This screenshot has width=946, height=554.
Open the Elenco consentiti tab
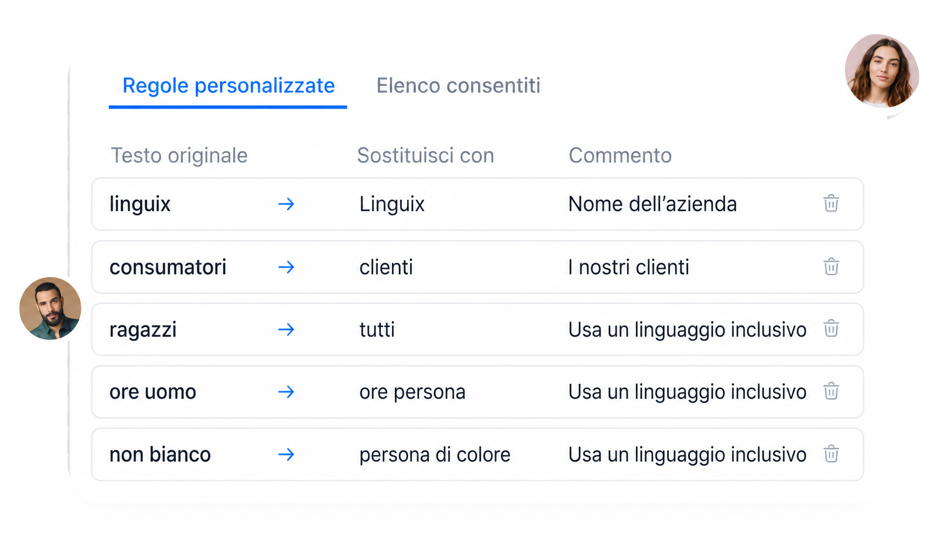pos(458,86)
